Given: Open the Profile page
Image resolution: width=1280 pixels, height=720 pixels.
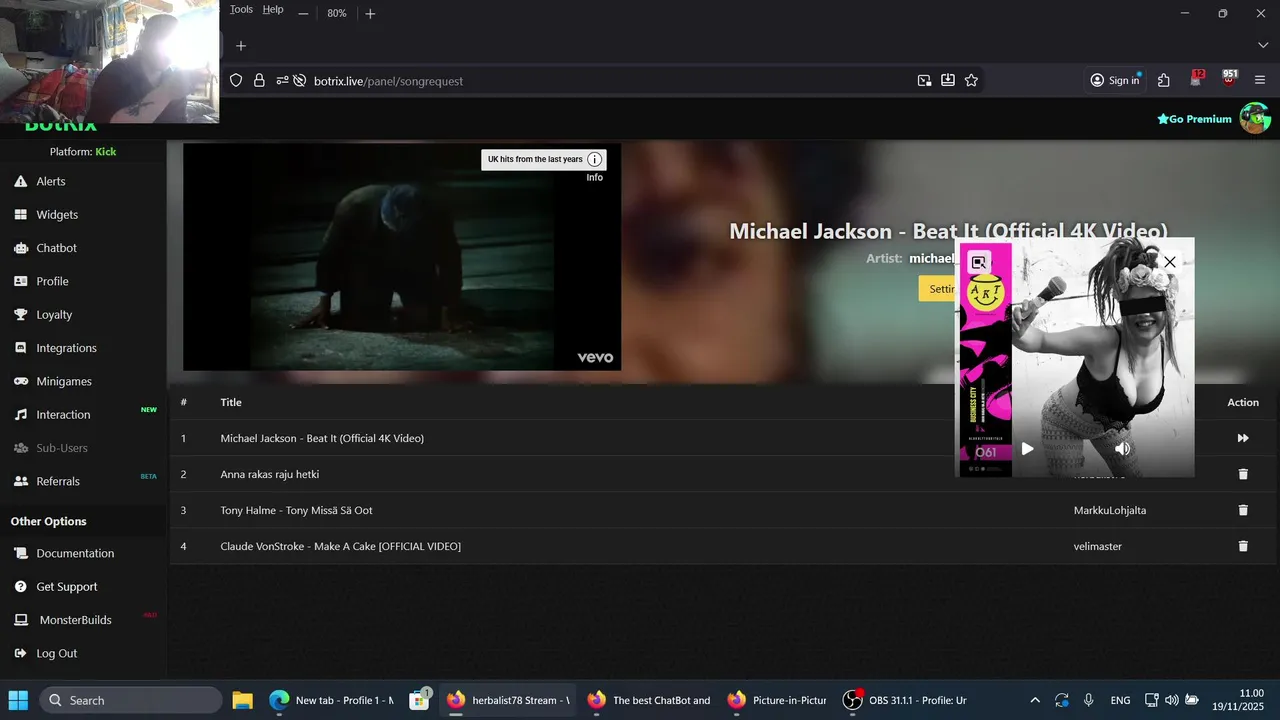Looking at the screenshot, I should click(52, 281).
